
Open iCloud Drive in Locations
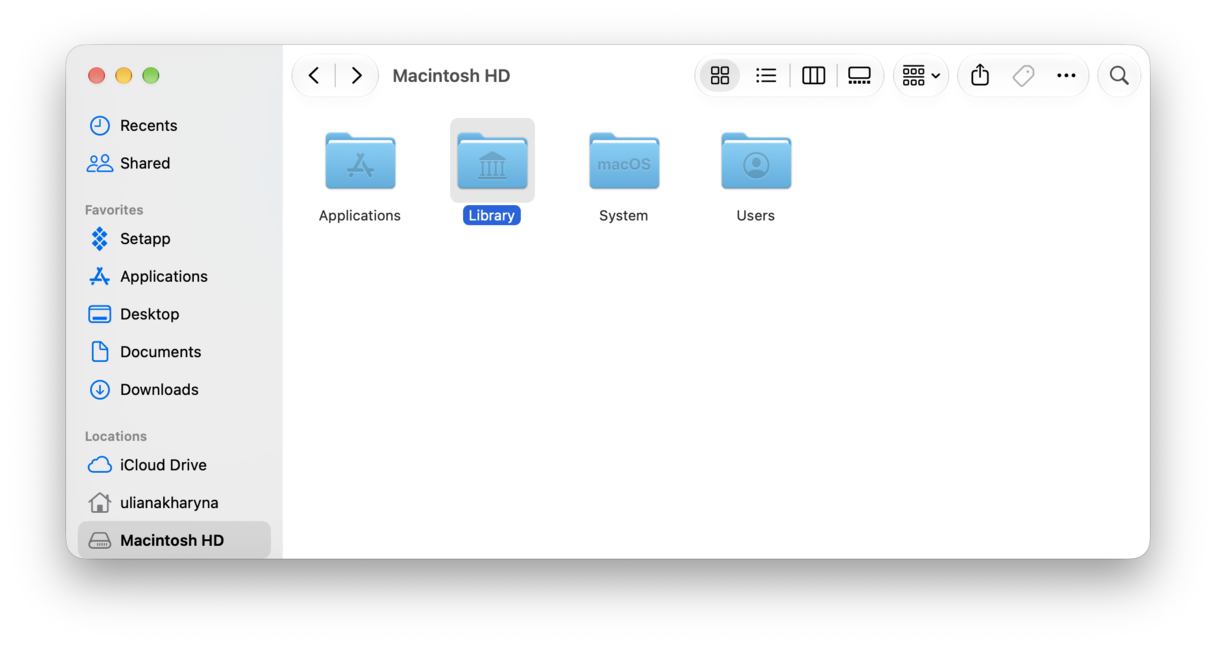[x=174, y=465]
